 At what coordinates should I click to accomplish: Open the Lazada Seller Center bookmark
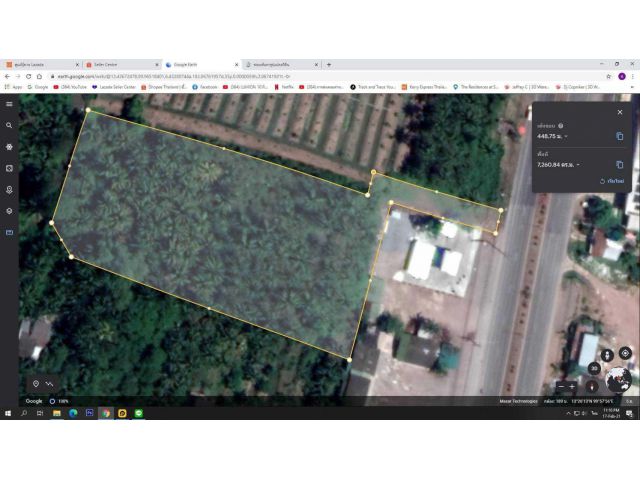[113, 87]
